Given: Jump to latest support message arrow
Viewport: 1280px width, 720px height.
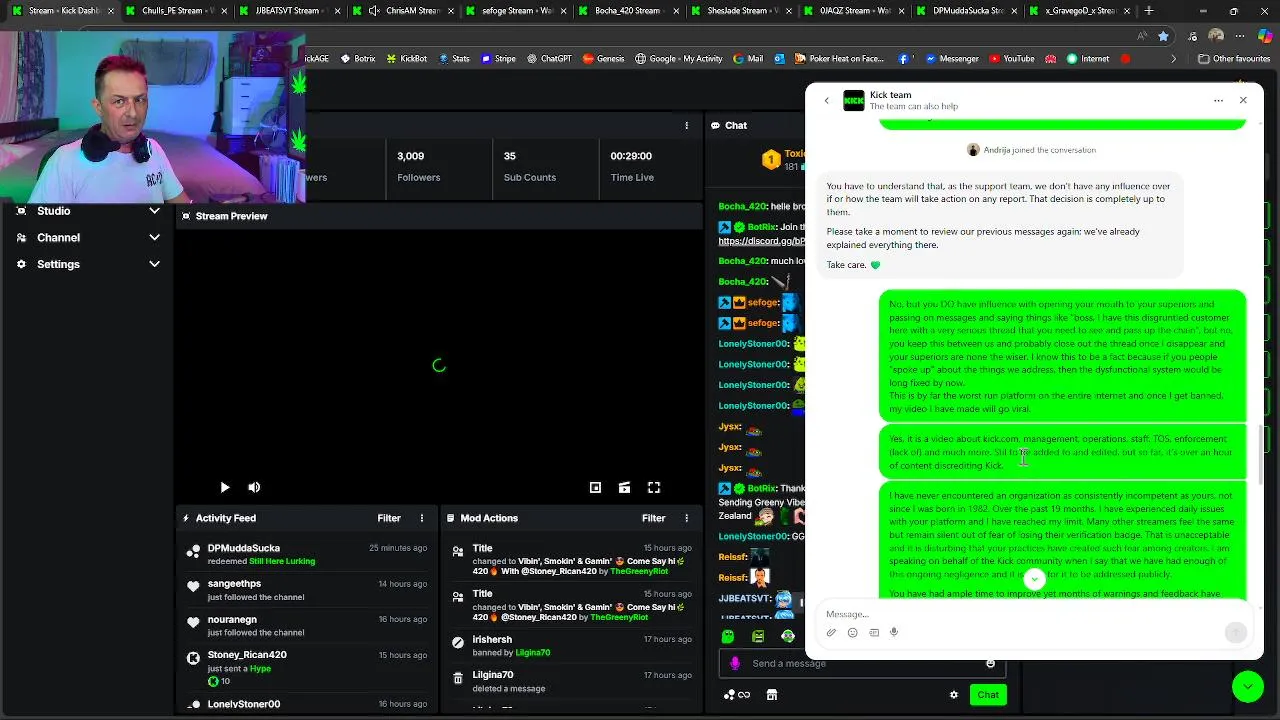Looking at the screenshot, I should coord(1035,578).
